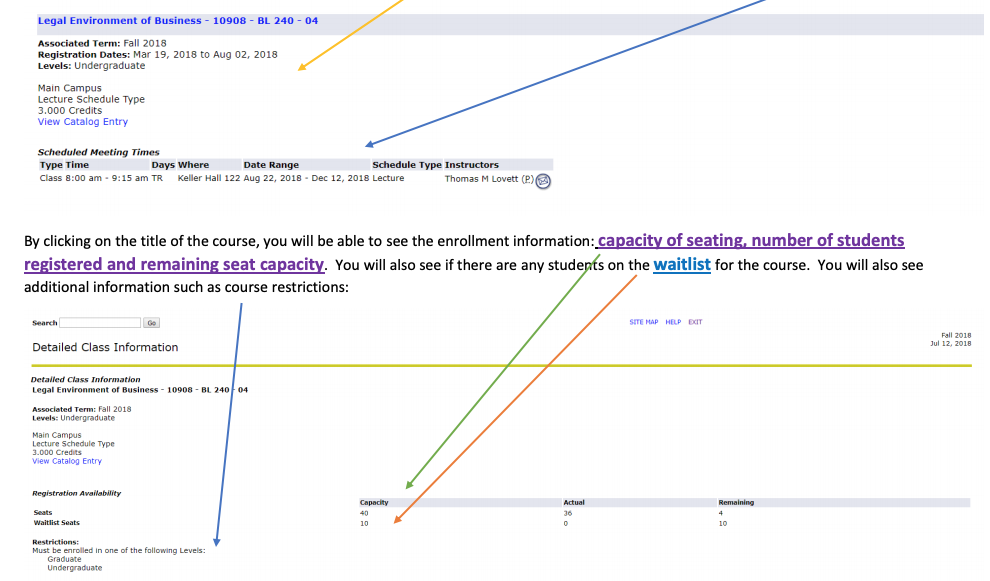Select the Instructors column header in meeting times
Image resolution: width=990 pixels, height=581 pixels.
pos(472,165)
